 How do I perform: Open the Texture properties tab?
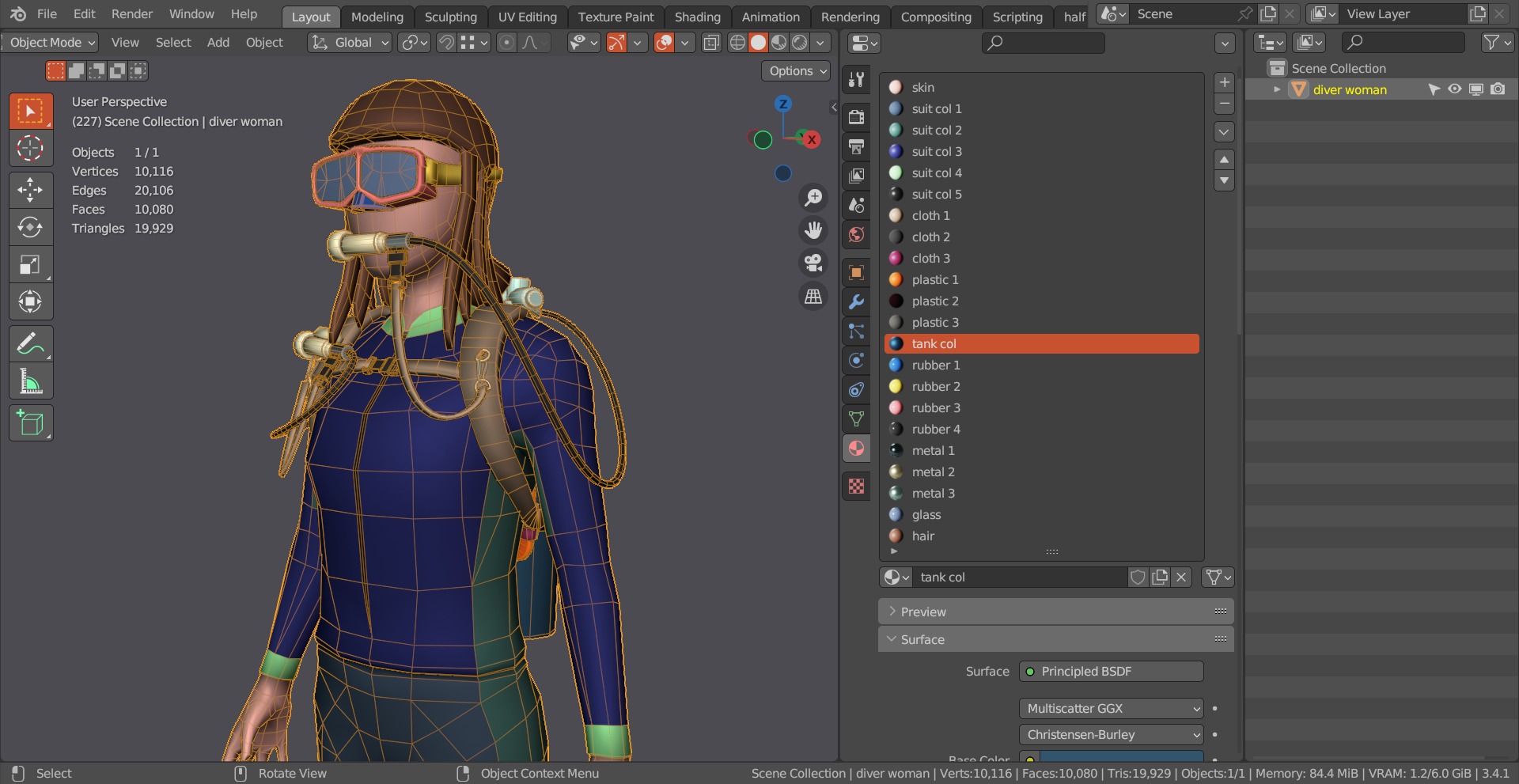point(857,487)
